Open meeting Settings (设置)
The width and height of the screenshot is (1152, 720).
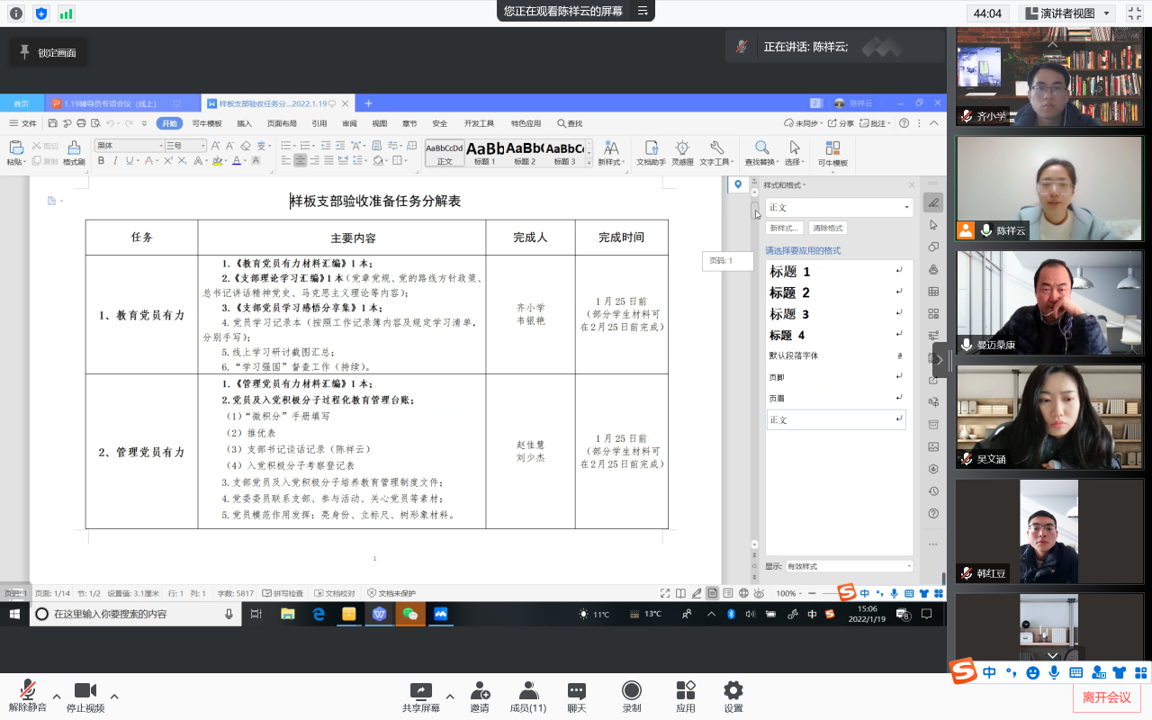coord(733,696)
